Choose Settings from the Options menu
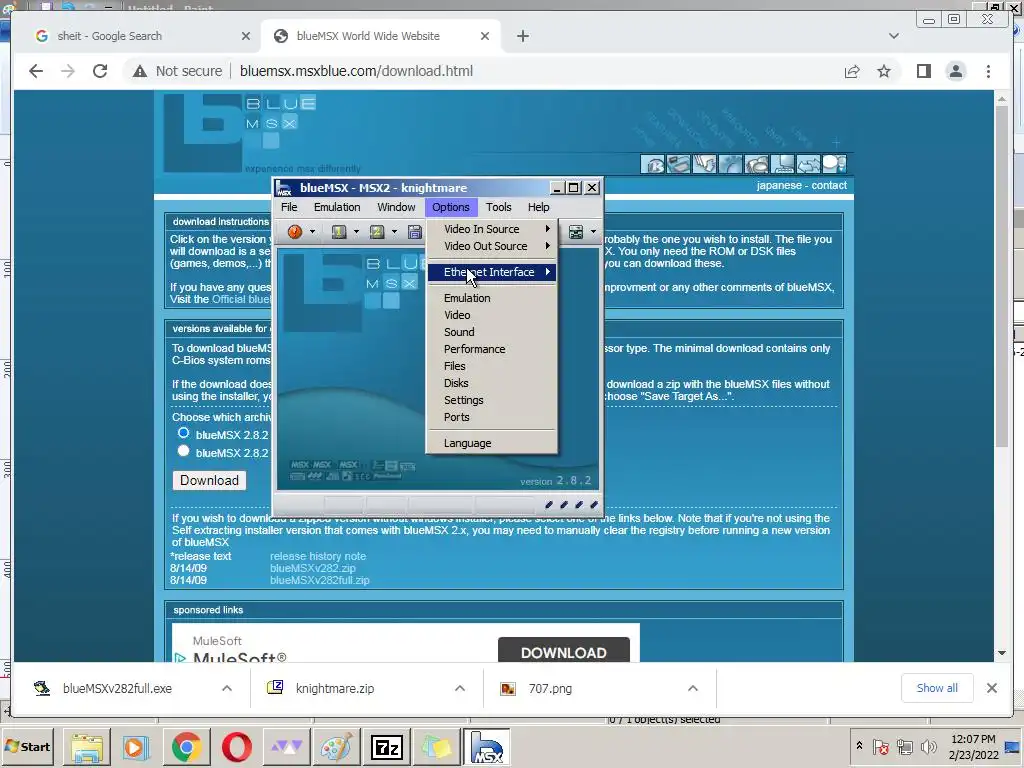Screen dimensions: 1024x768 pos(492,400)
